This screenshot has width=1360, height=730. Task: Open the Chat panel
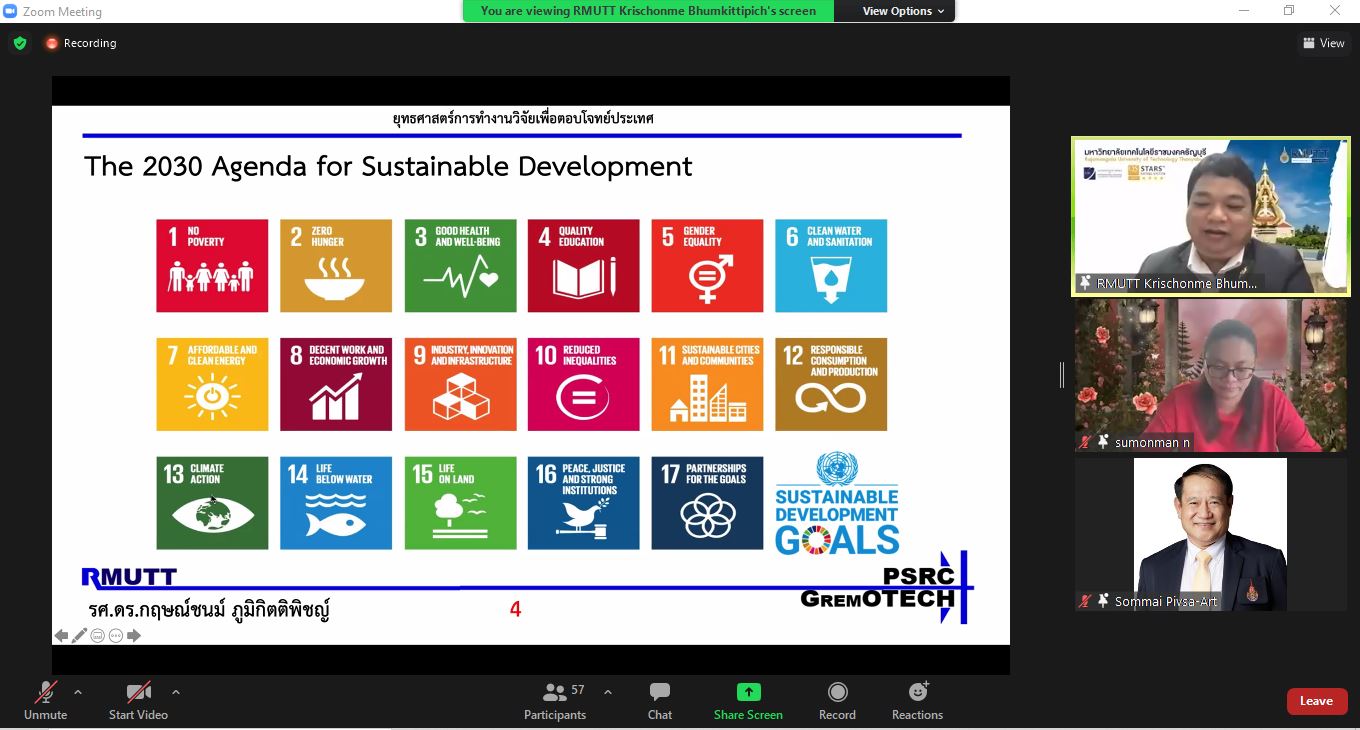pyautogui.click(x=660, y=700)
